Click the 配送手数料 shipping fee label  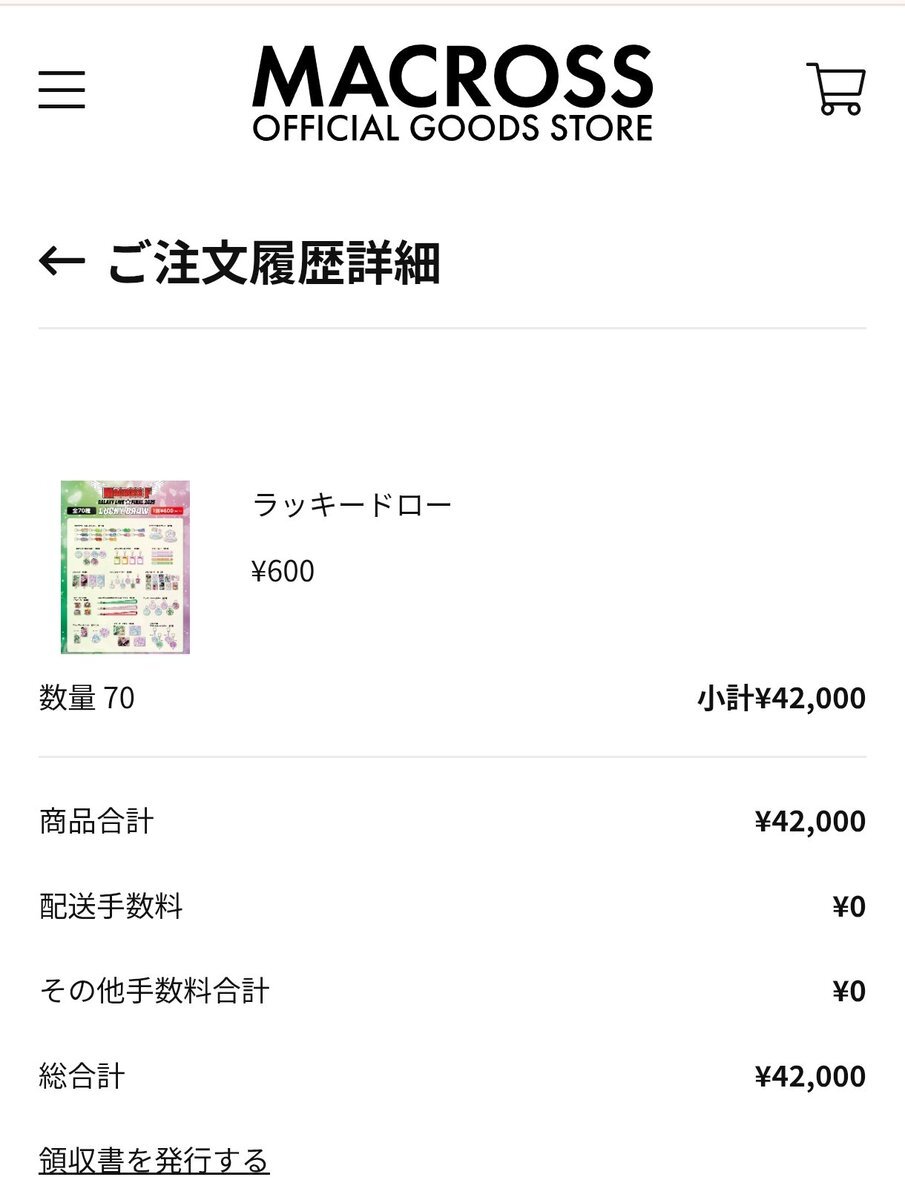pos(111,907)
